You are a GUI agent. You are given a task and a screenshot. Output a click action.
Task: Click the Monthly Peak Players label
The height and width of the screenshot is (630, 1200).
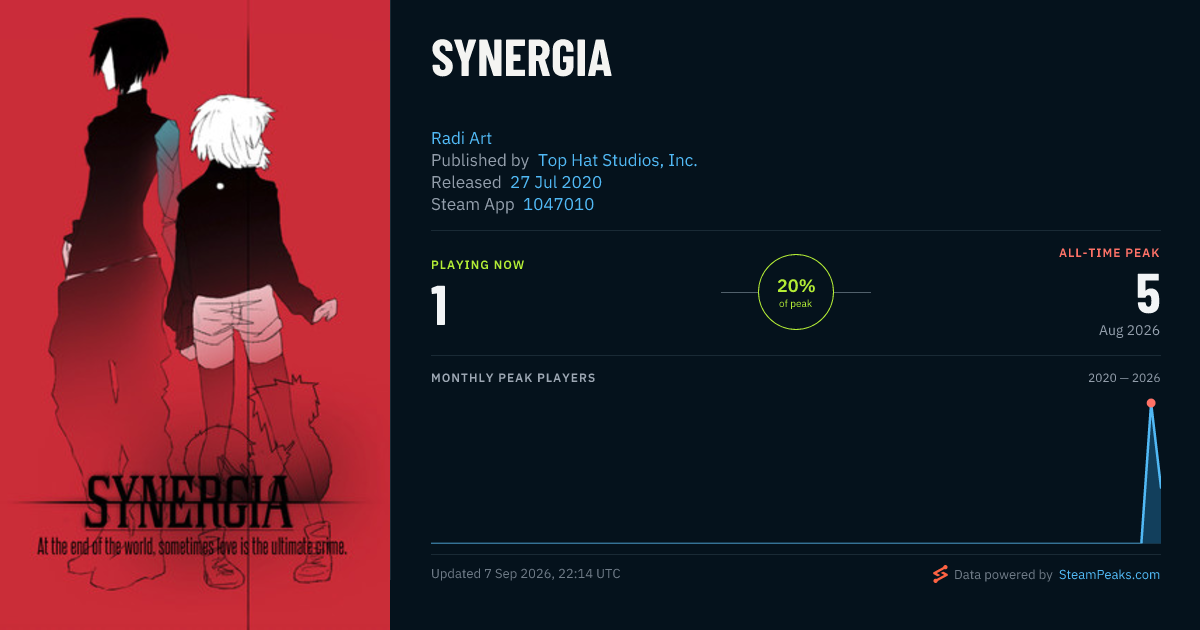(513, 378)
